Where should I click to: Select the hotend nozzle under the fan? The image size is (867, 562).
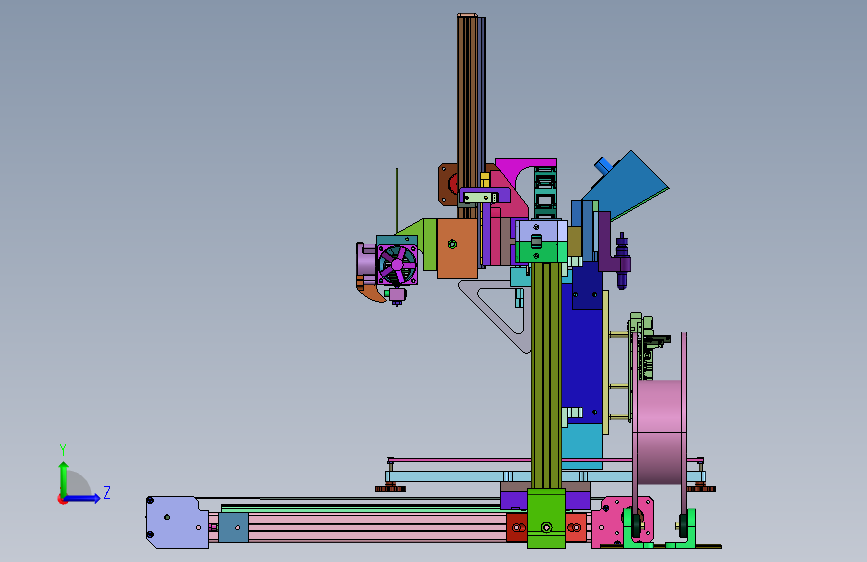click(x=396, y=295)
